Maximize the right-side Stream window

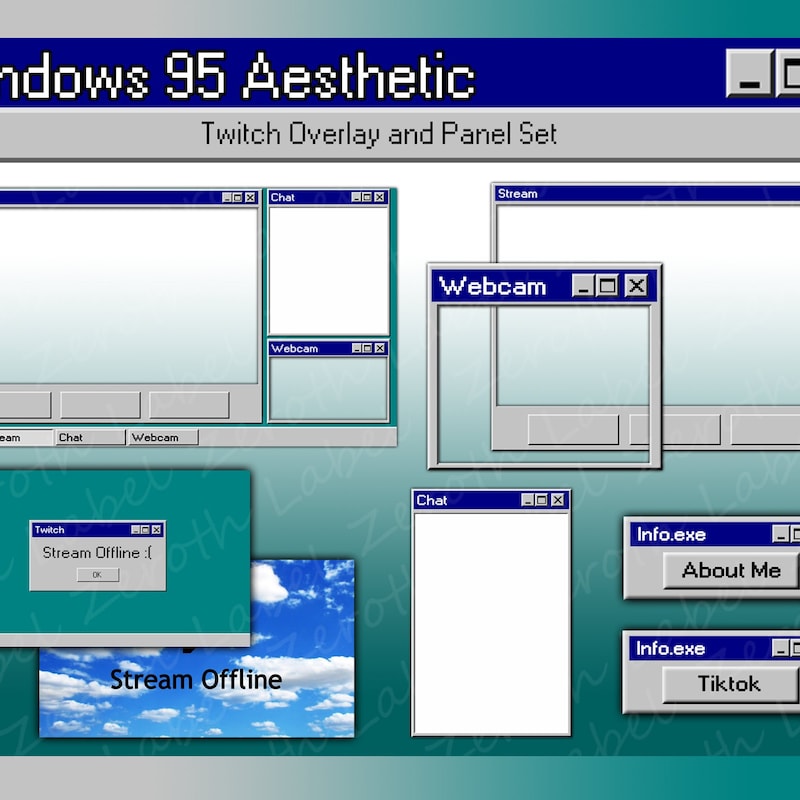(795, 193)
